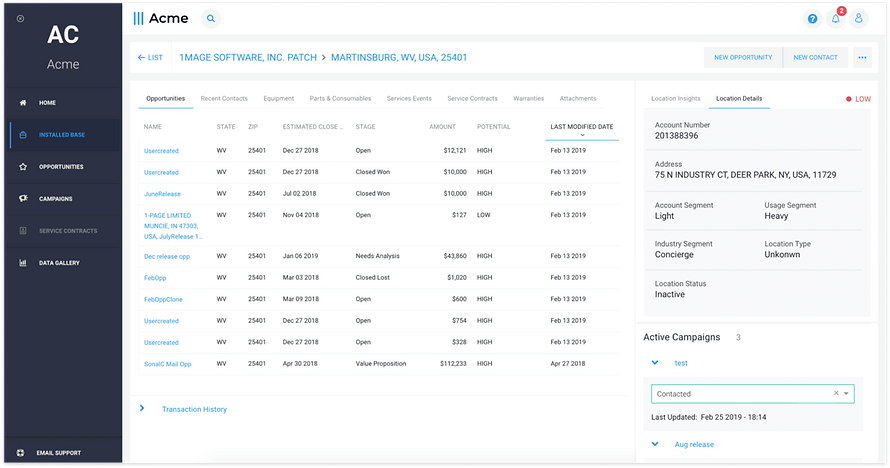Open the Contacted status dropdown arrow
890x468 pixels.
click(x=846, y=394)
